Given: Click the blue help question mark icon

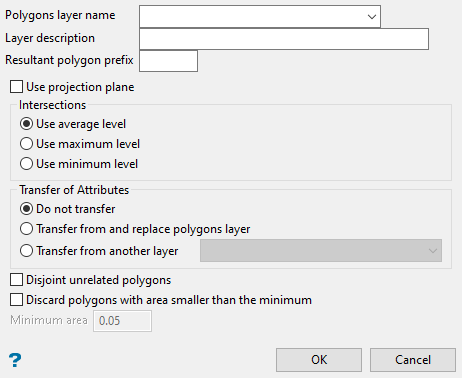Looking at the screenshot, I should [x=15, y=360].
